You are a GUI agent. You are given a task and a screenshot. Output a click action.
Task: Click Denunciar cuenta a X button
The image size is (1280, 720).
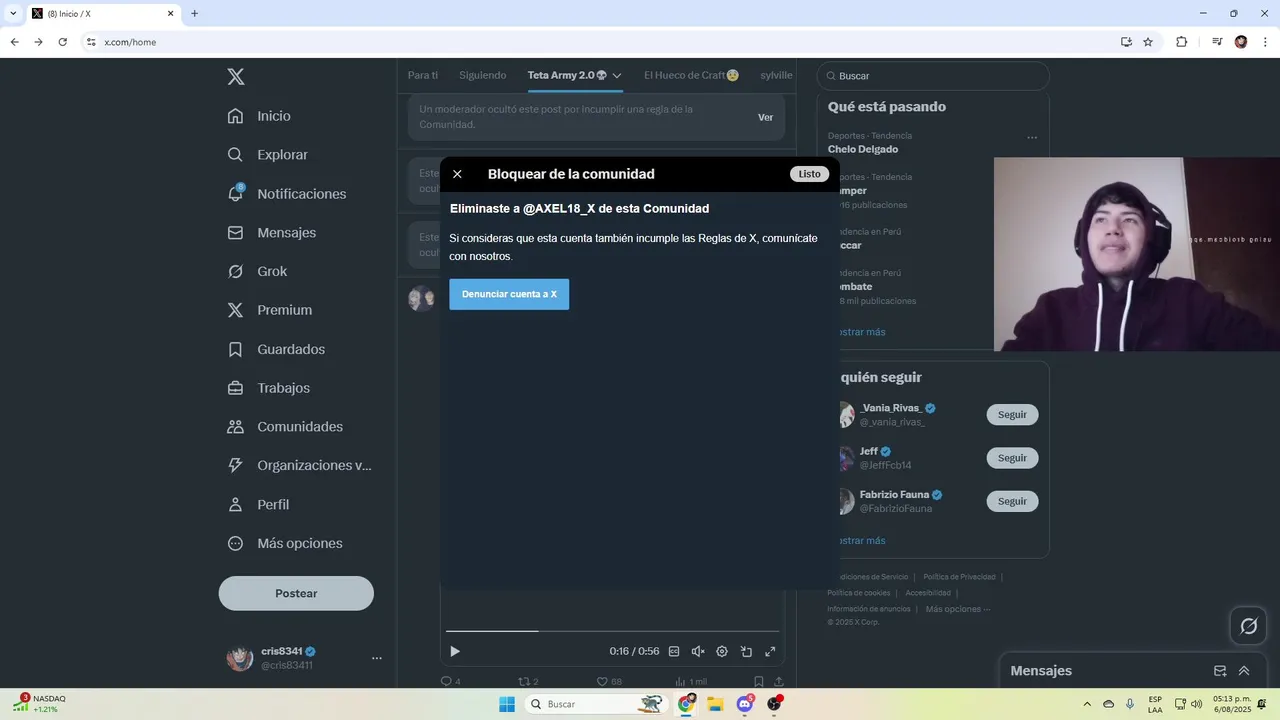(509, 294)
